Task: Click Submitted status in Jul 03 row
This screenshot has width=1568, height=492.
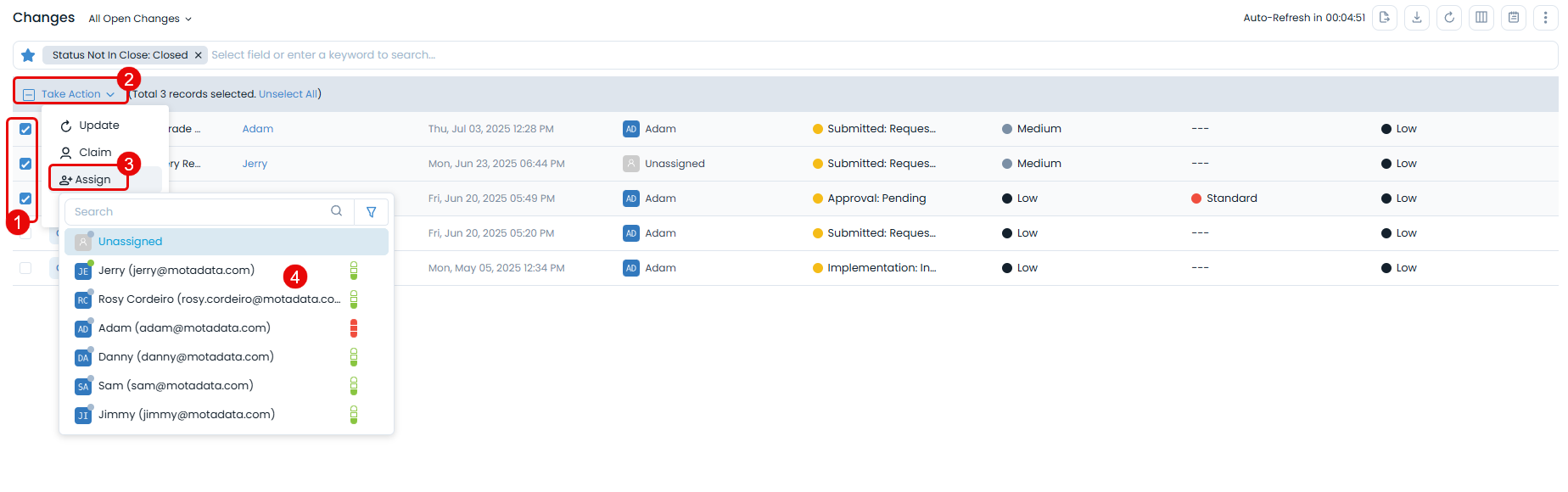Action: point(874,129)
